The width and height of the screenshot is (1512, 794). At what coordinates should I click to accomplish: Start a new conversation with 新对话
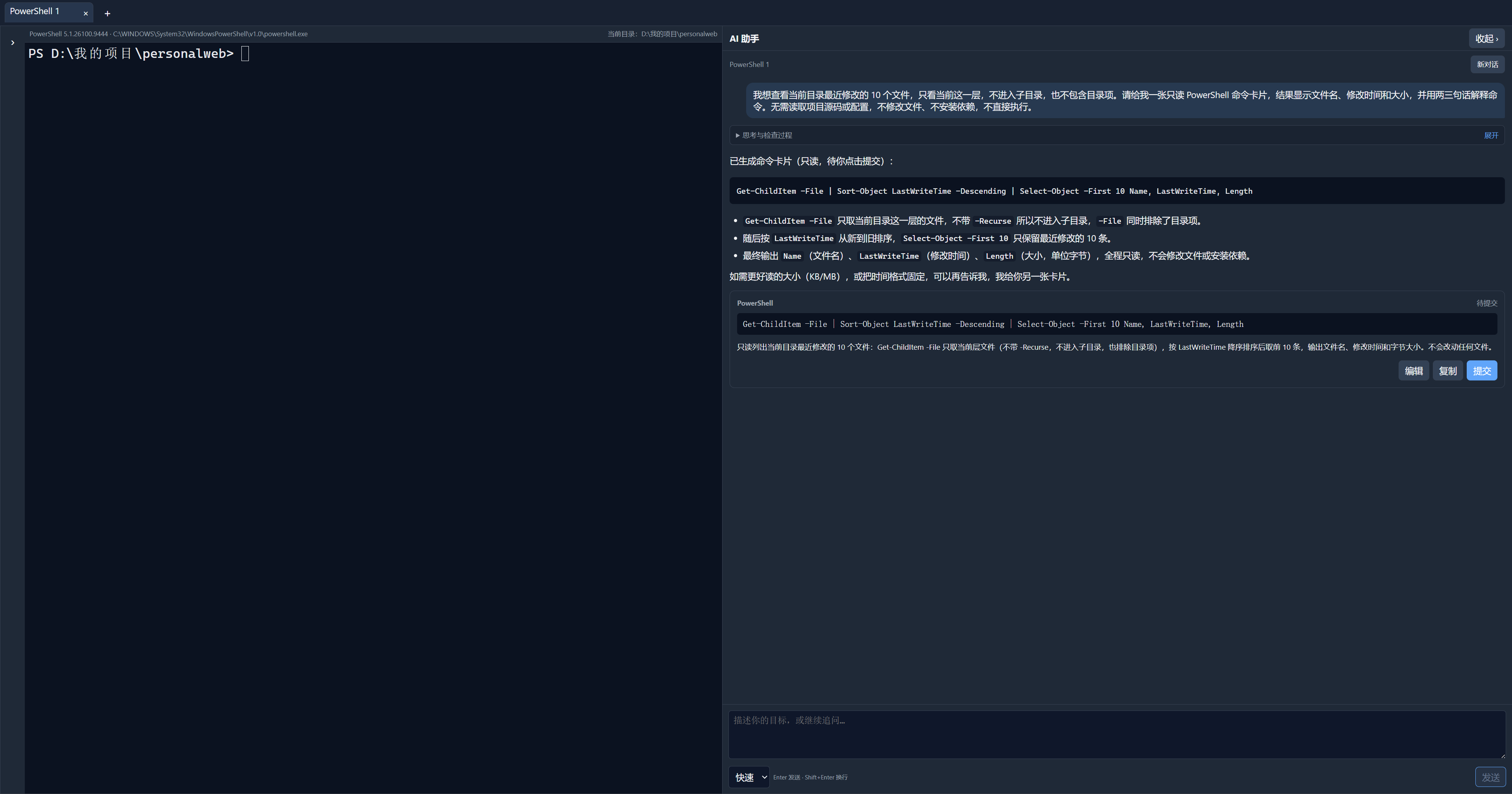pyautogui.click(x=1487, y=65)
